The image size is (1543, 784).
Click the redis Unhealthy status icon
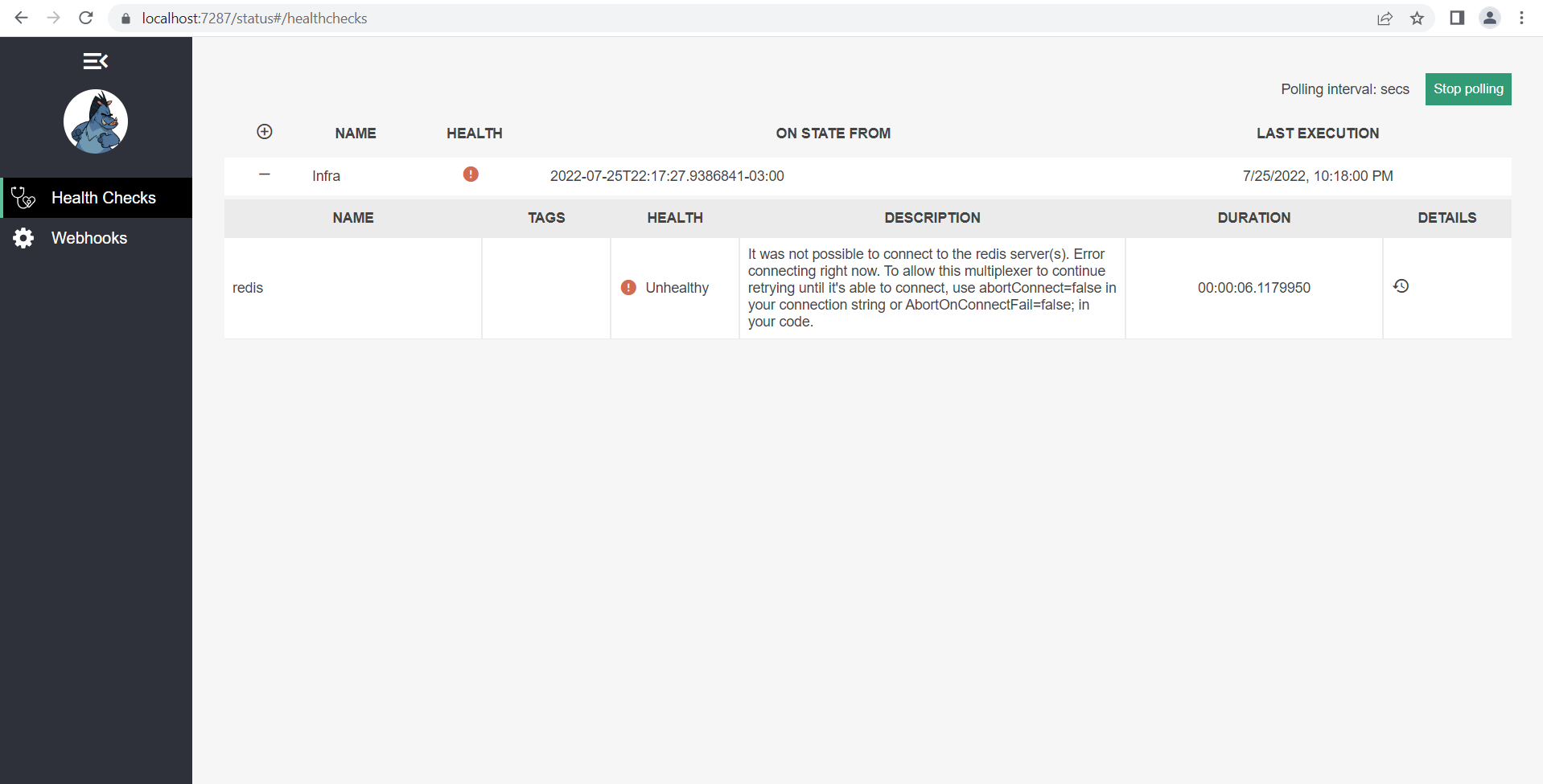pyautogui.click(x=628, y=288)
